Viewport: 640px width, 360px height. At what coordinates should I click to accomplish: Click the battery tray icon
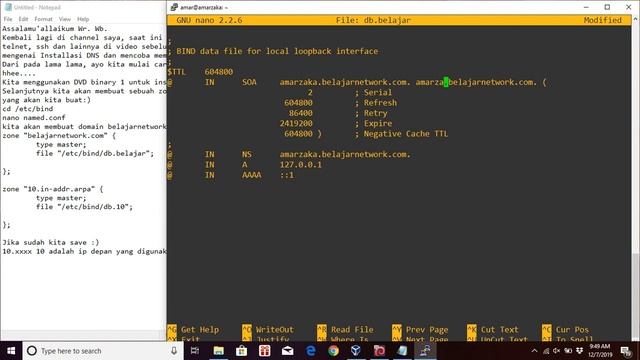click(568, 351)
